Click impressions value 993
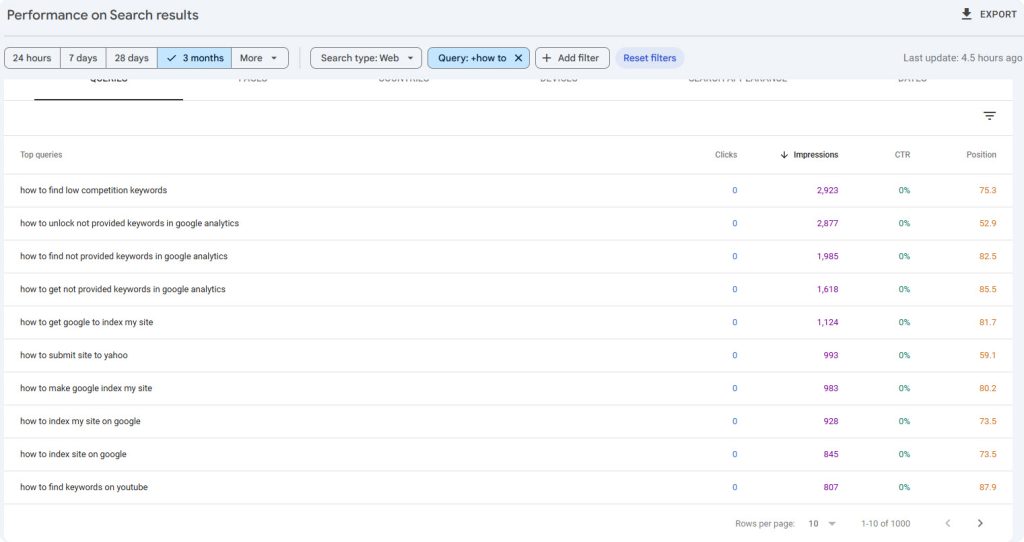The height and width of the screenshot is (542, 1024). tap(831, 355)
